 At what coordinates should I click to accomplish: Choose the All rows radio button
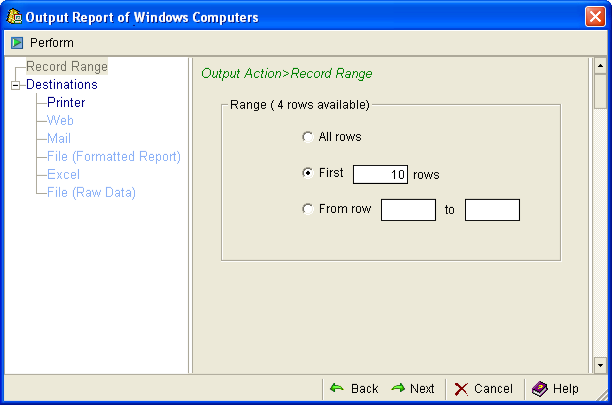pos(308,137)
